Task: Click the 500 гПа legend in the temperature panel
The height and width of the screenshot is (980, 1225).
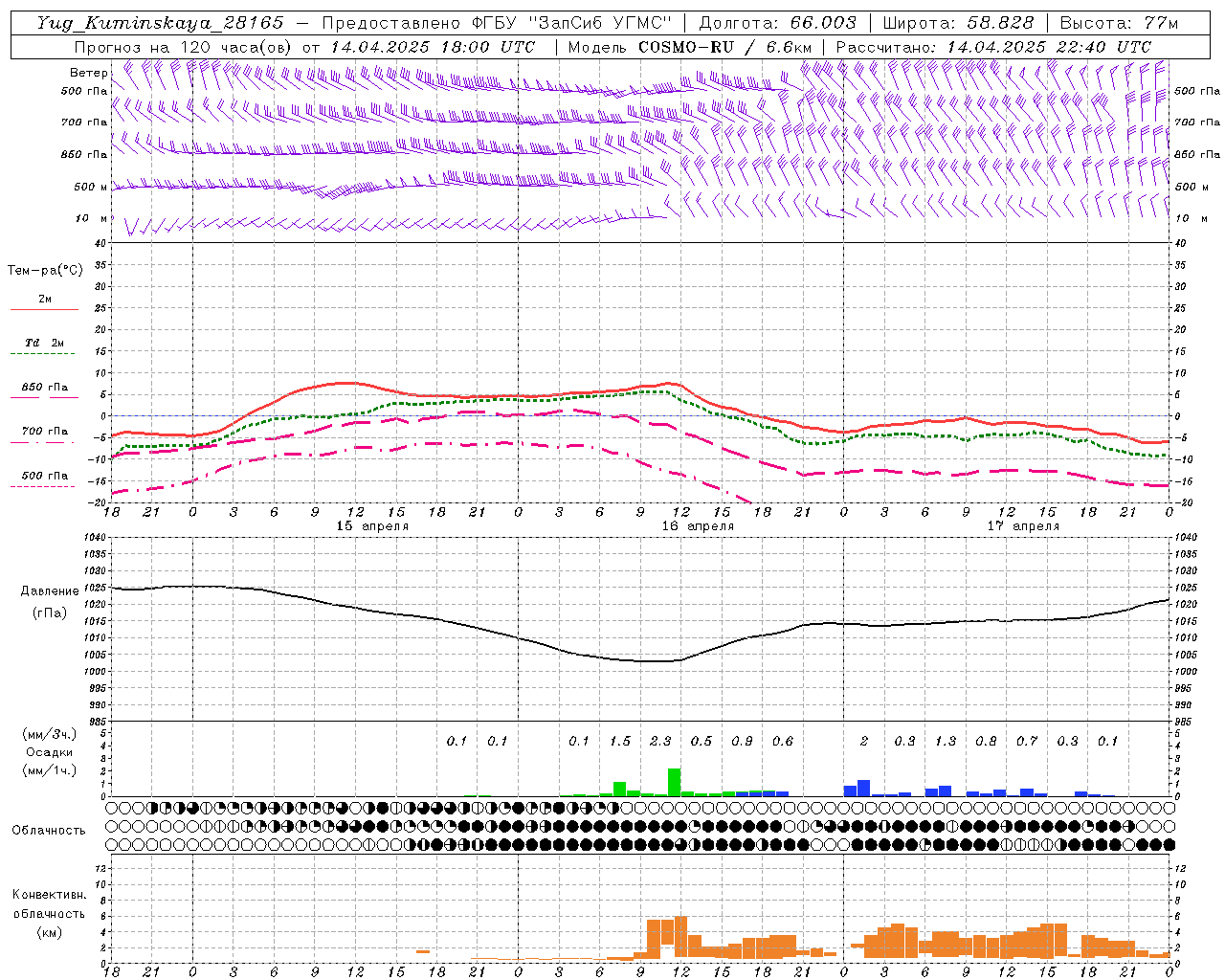Action: 45,476
